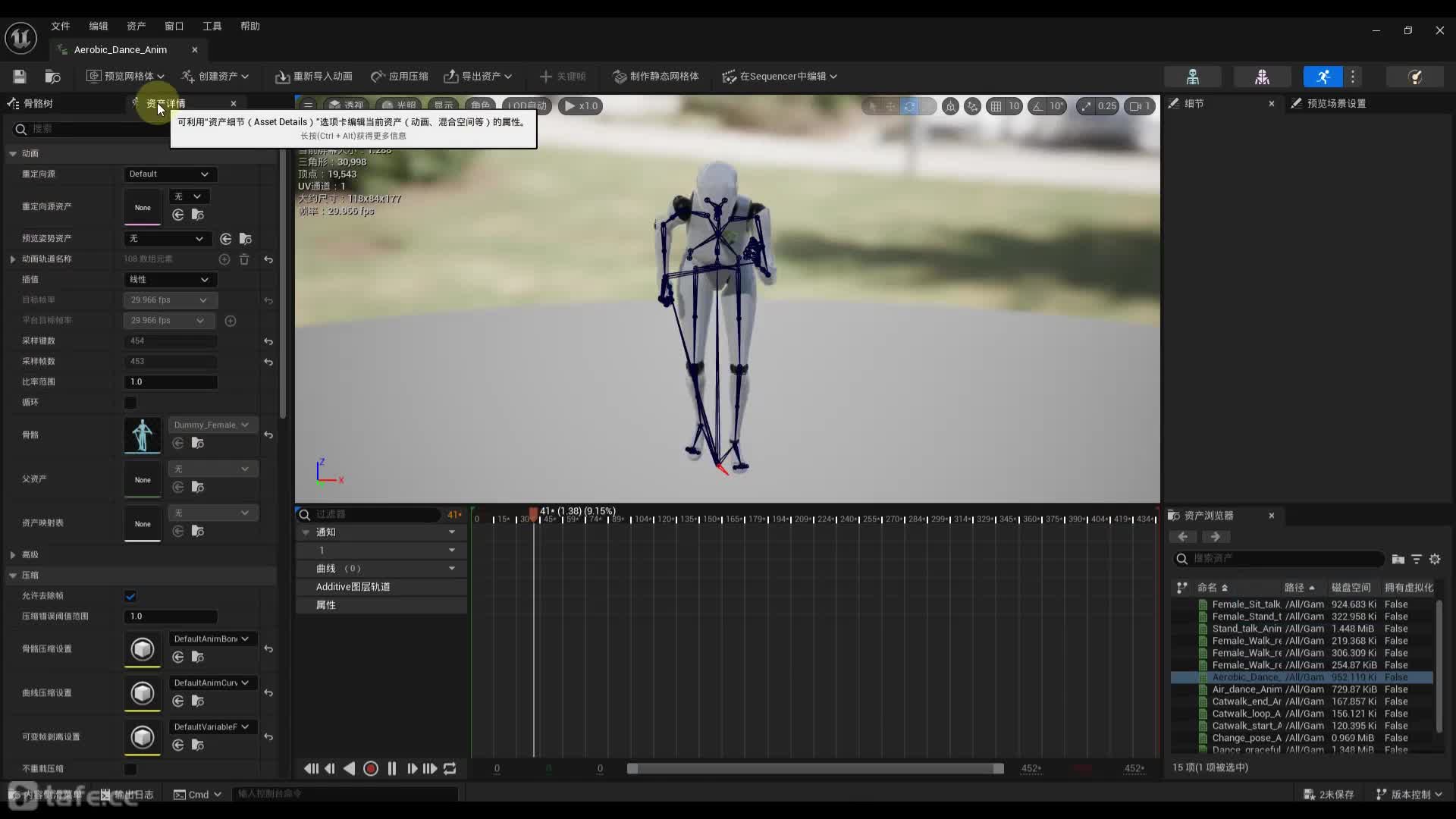The width and height of the screenshot is (1456, 819).
Task: Select the Animation mode running-figure icon
Action: (1323, 77)
